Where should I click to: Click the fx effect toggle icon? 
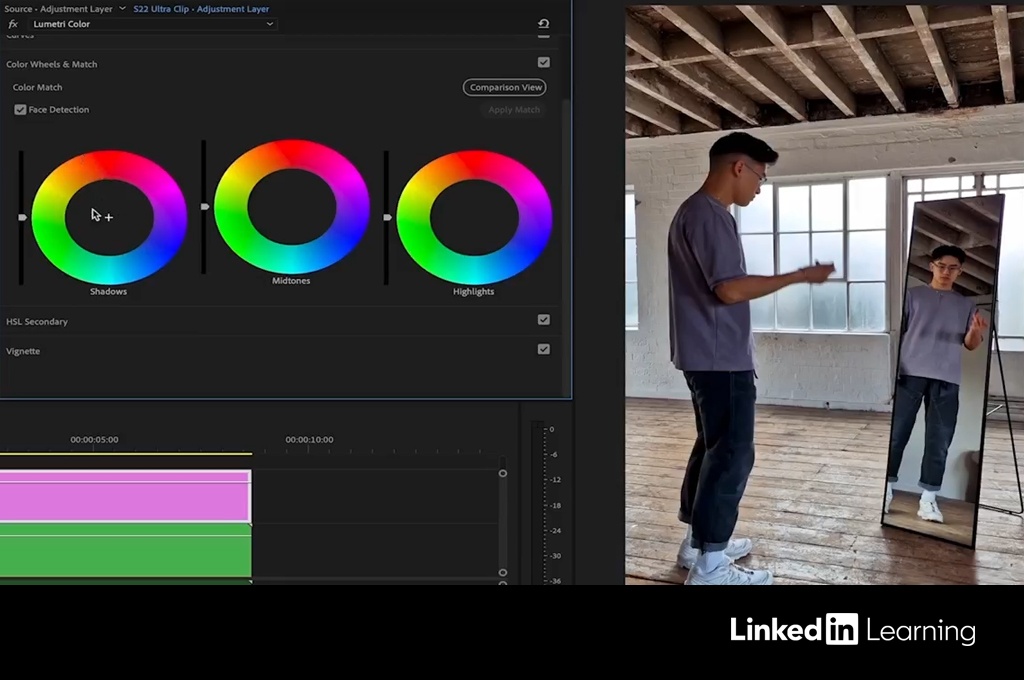click(x=13, y=24)
